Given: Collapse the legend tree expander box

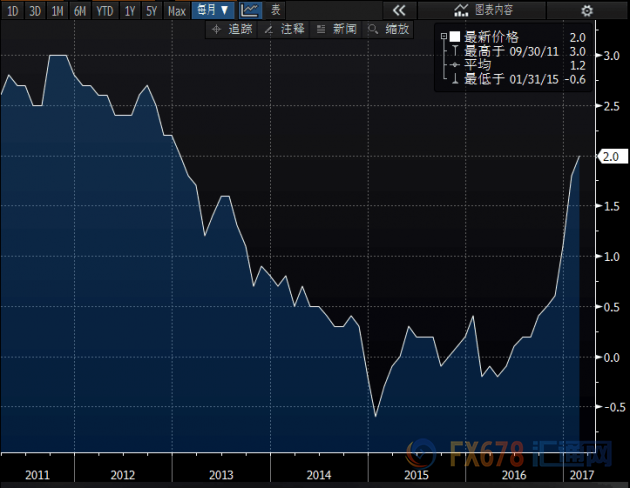Looking at the screenshot, I should [x=443, y=37].
